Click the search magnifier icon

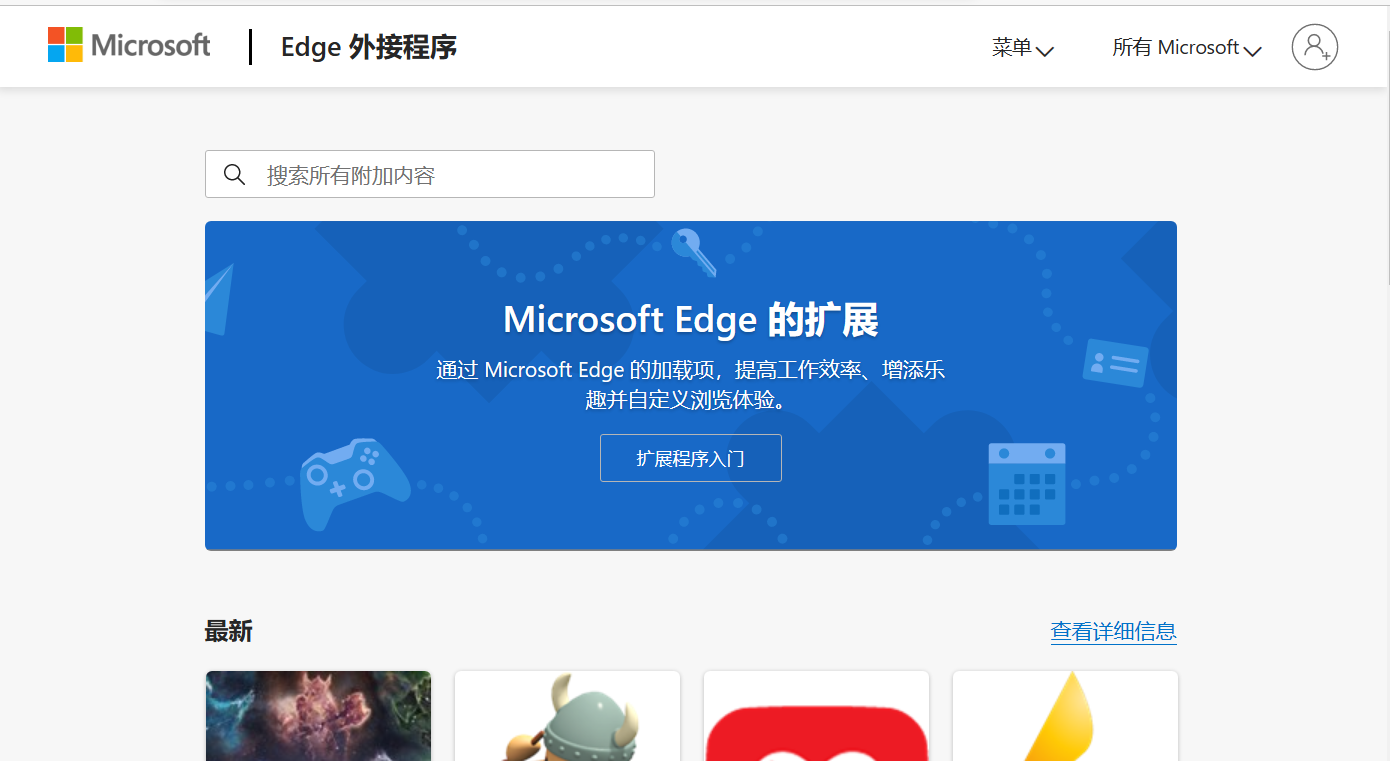234,174
